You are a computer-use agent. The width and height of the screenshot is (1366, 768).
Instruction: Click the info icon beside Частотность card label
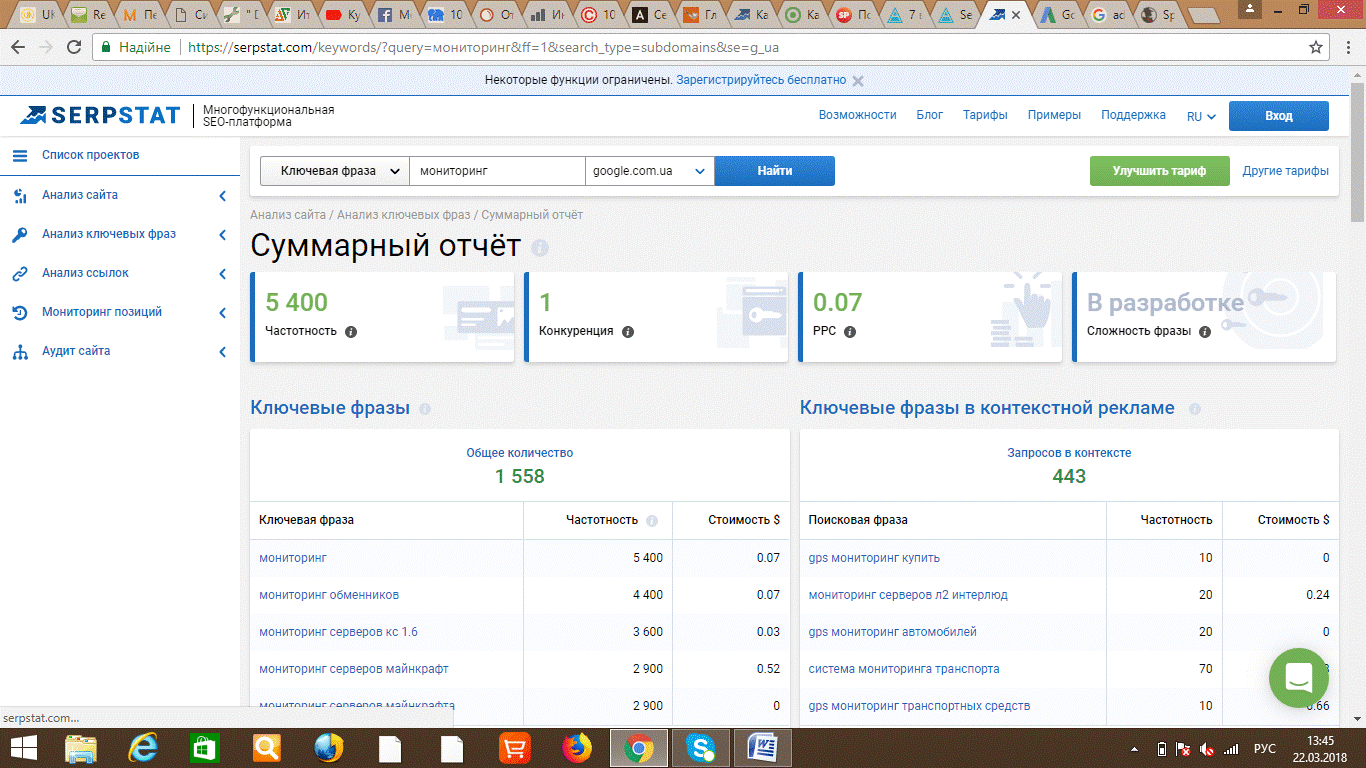point(351,331)
